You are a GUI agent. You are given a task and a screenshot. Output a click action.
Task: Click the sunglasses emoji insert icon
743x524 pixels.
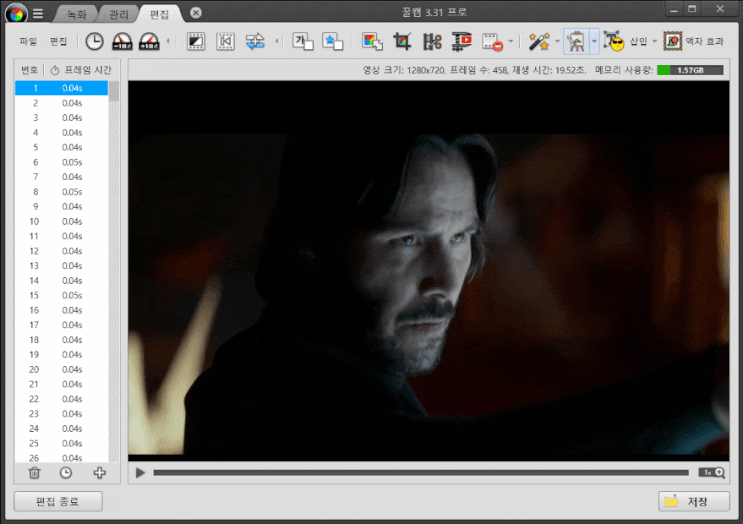[614, 42]
